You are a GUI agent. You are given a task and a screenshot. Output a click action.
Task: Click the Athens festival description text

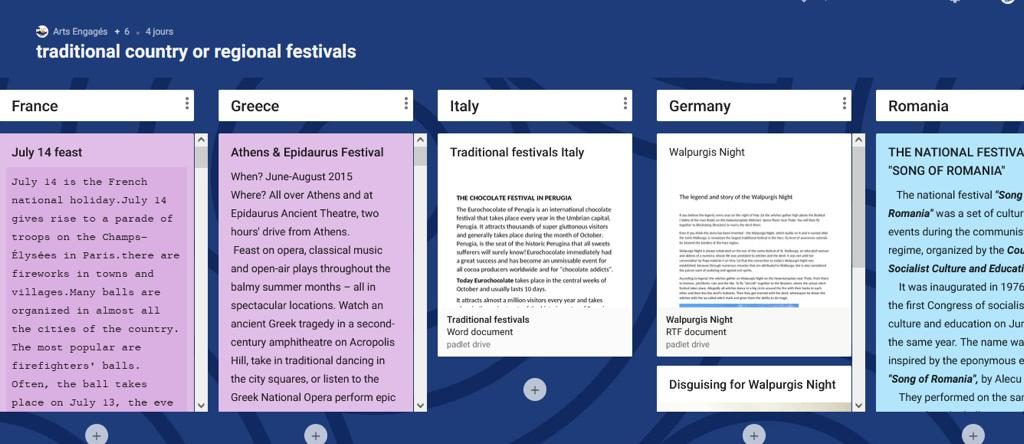[x=311, y=287]
